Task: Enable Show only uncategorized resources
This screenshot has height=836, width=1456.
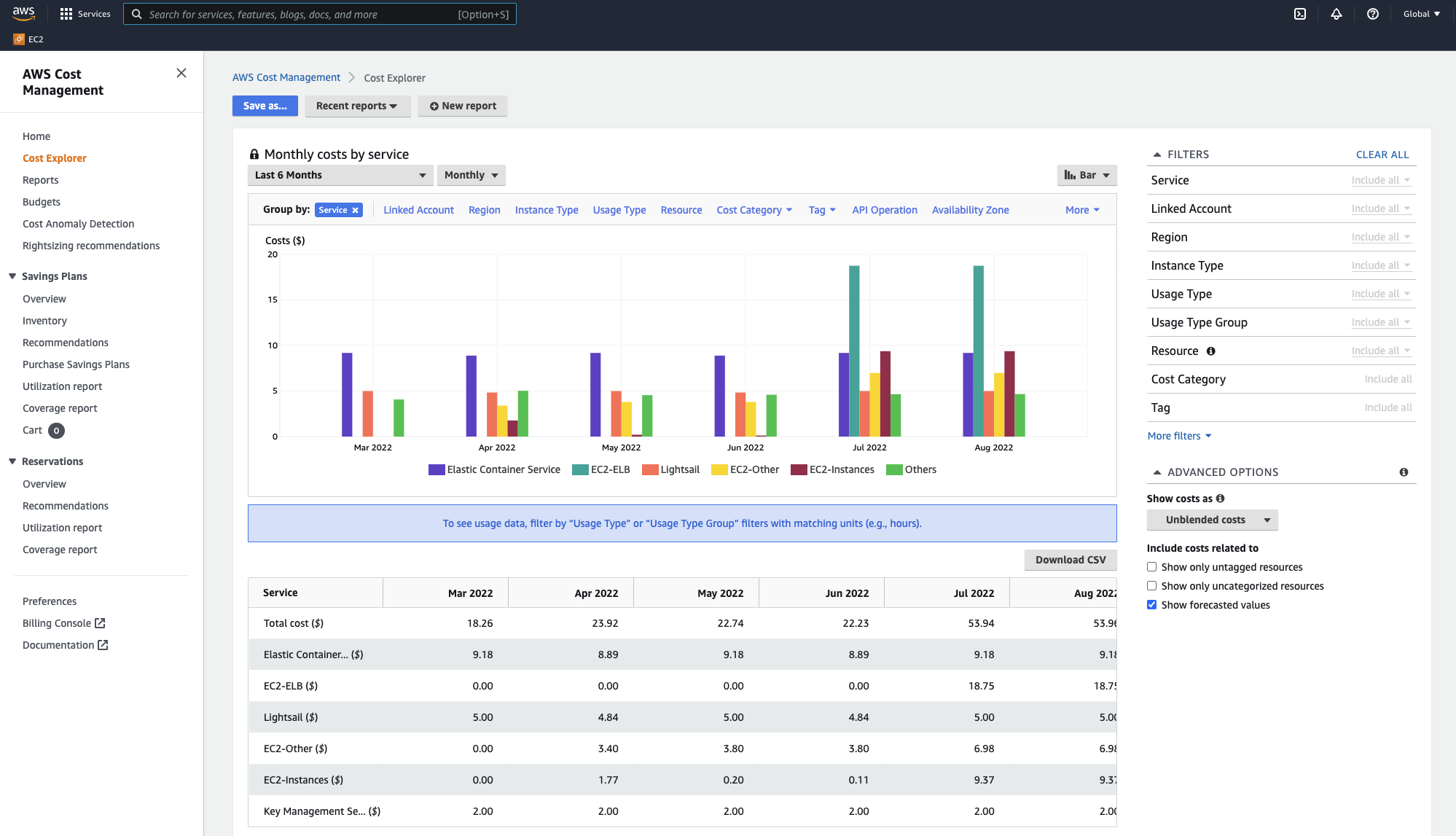Action: point(1152,586)
